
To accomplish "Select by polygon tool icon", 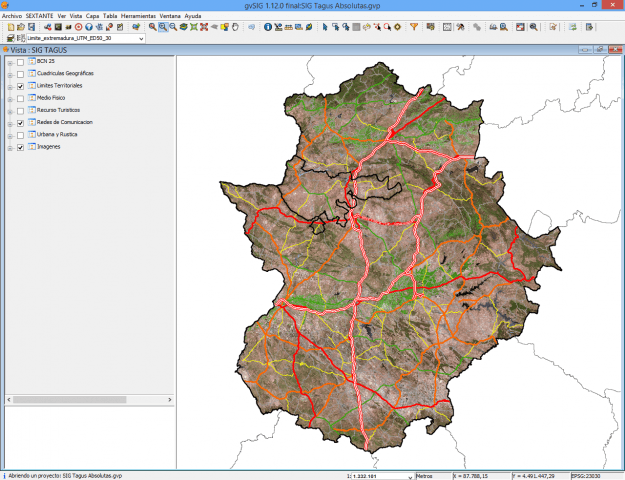I will pos(346,27).
